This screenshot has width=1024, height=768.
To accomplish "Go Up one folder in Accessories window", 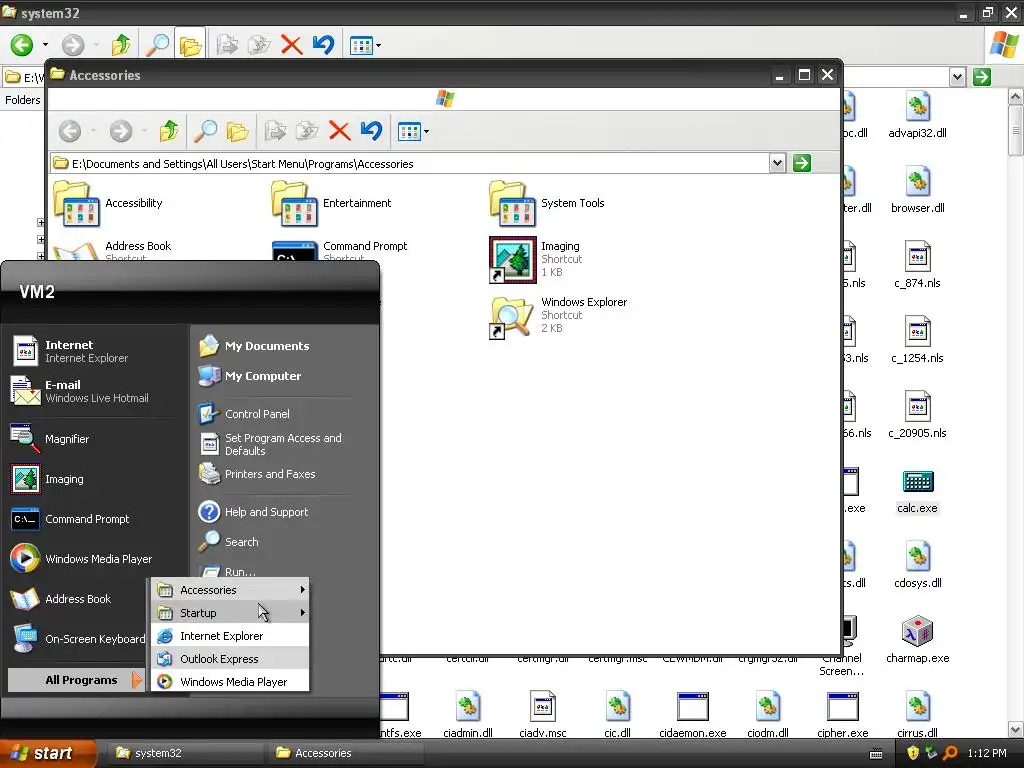I will [x=168, y=131].
